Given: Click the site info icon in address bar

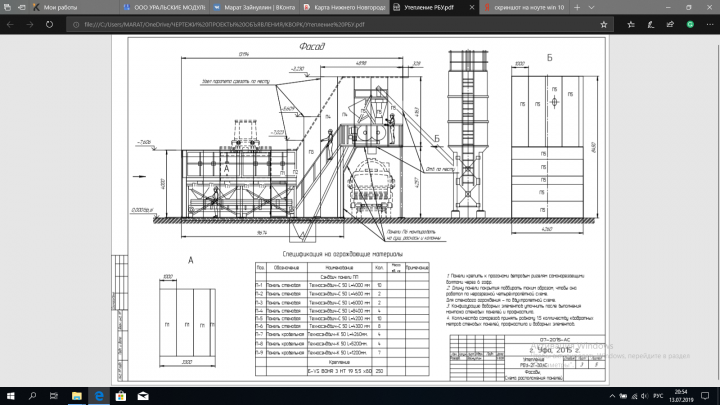Looking at the screenshot, I should coord(76,24).
